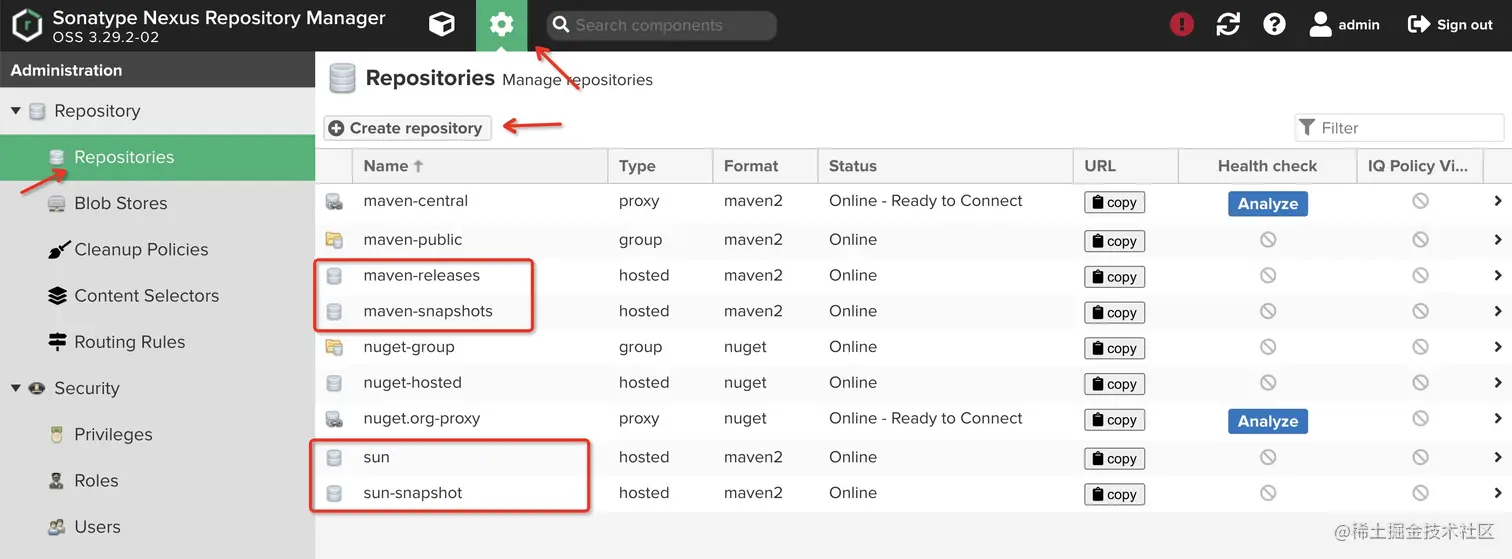This screenshot has height=559, width=1512.
Task: Click Analyze for nuget.org-proxy
Action: click(1267, 421)
